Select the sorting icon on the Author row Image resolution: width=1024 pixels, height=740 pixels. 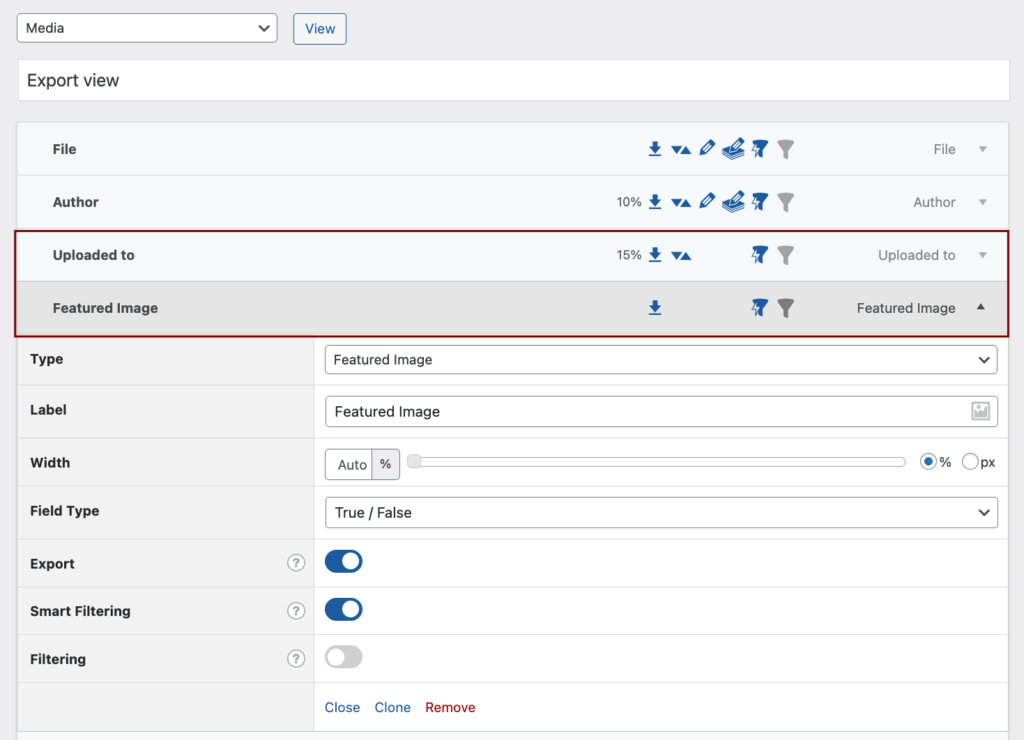[681, 201]
